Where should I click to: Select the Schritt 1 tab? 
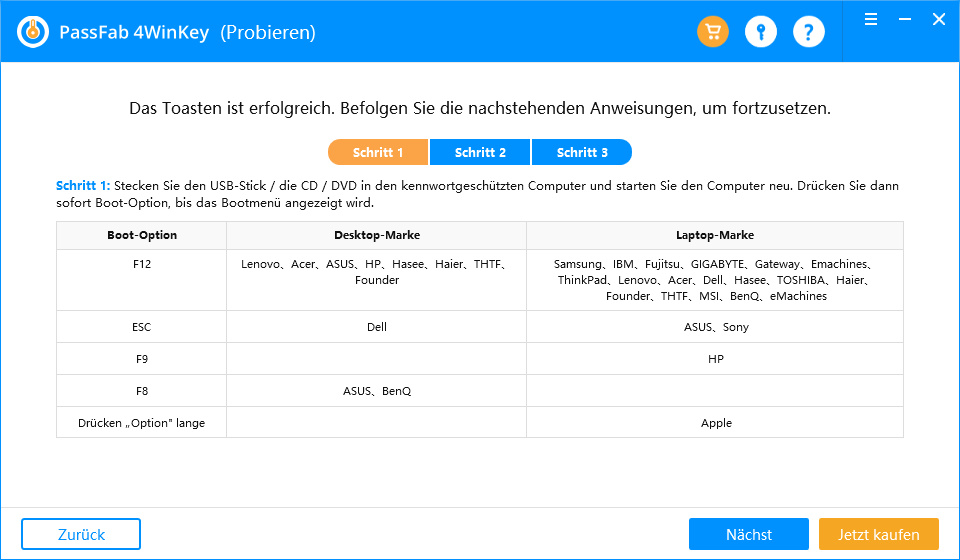[378, 152]
